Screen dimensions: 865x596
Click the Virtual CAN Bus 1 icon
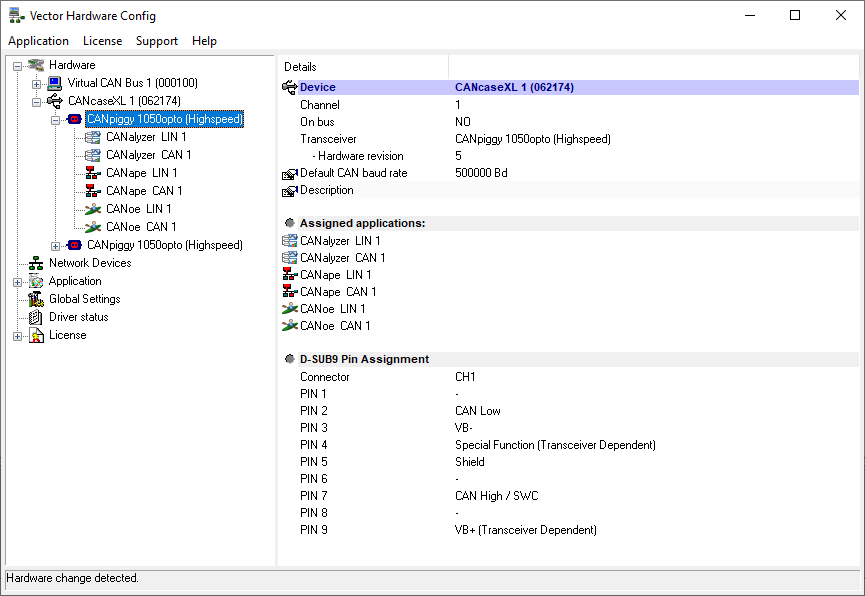pyautogui.click(x=54, y=83)
